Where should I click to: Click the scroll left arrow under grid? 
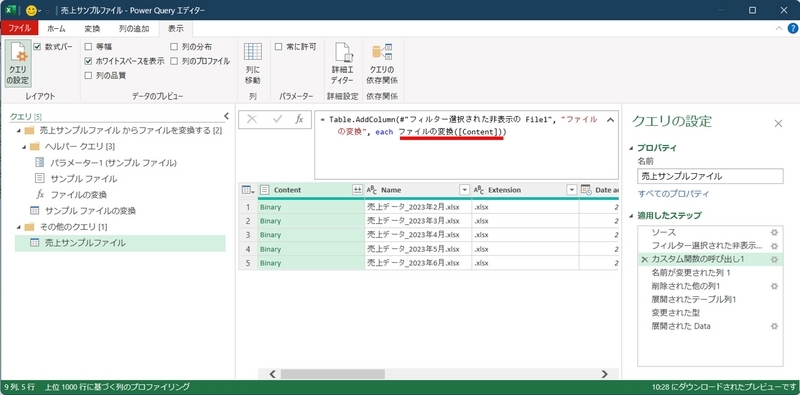(x=272, y=374)
